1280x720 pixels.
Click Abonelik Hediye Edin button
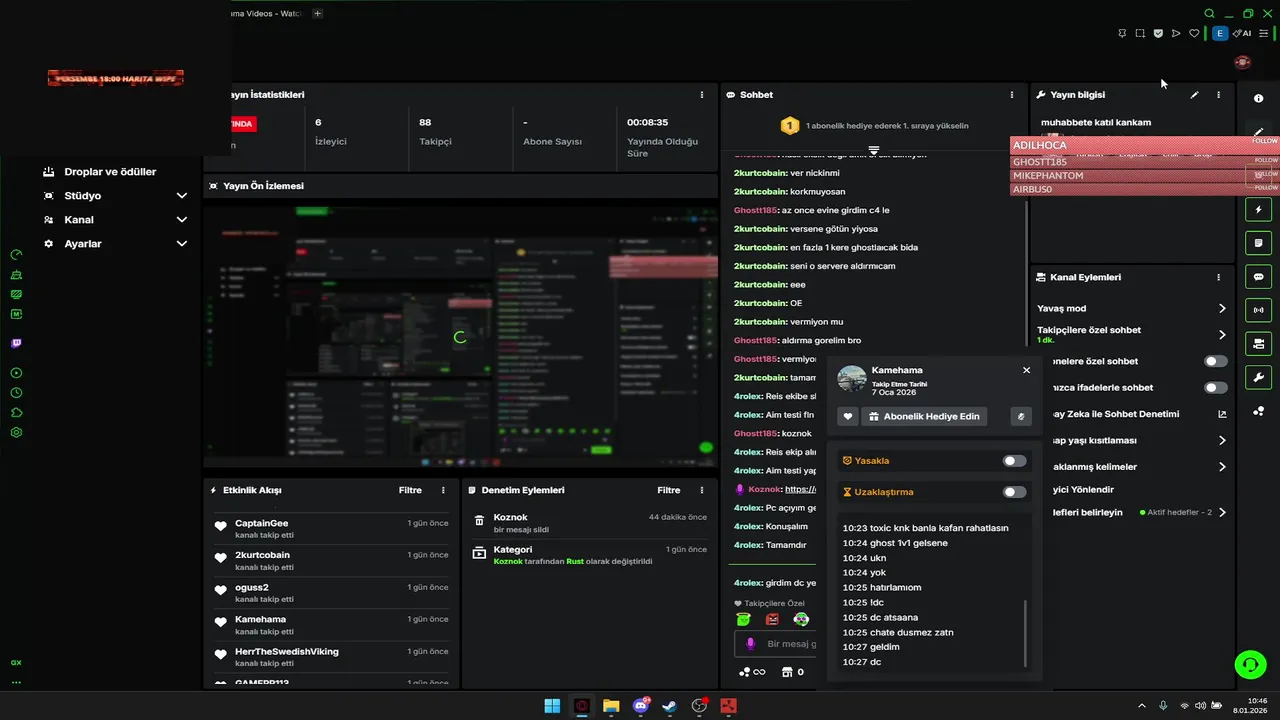tap(924, 416)
